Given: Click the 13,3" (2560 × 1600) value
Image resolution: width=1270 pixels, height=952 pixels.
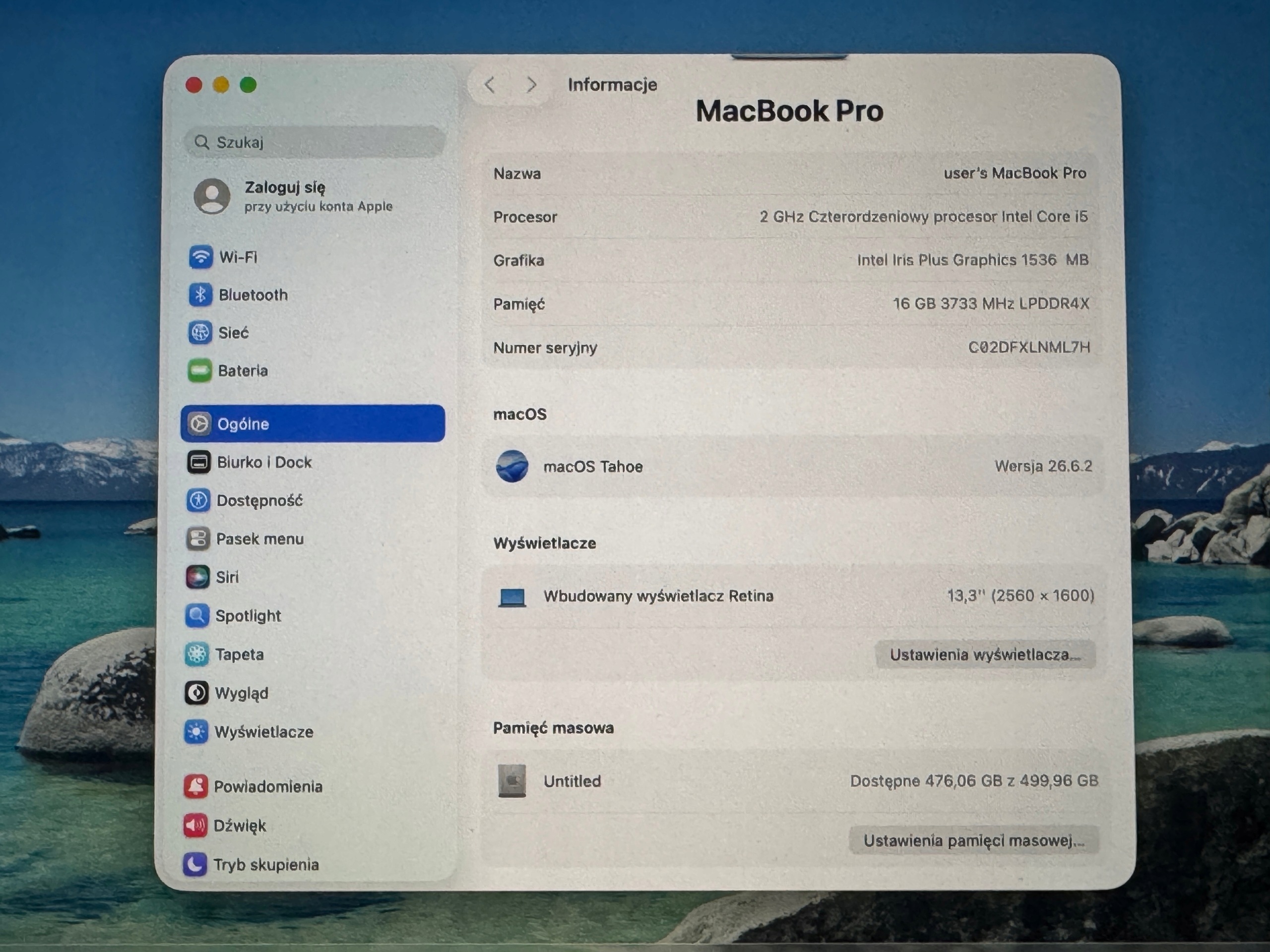Looking at the screenshot, I should tap(1020, 595).
